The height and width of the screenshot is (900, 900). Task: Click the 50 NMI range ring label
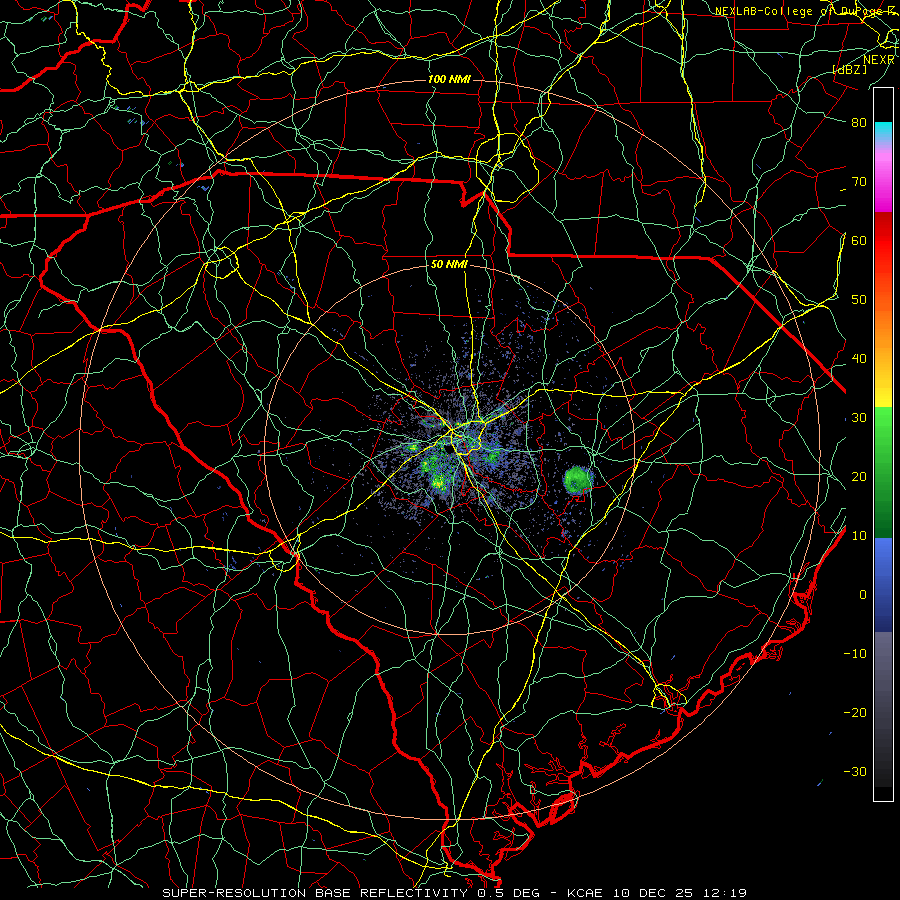[x=449, y=265]
